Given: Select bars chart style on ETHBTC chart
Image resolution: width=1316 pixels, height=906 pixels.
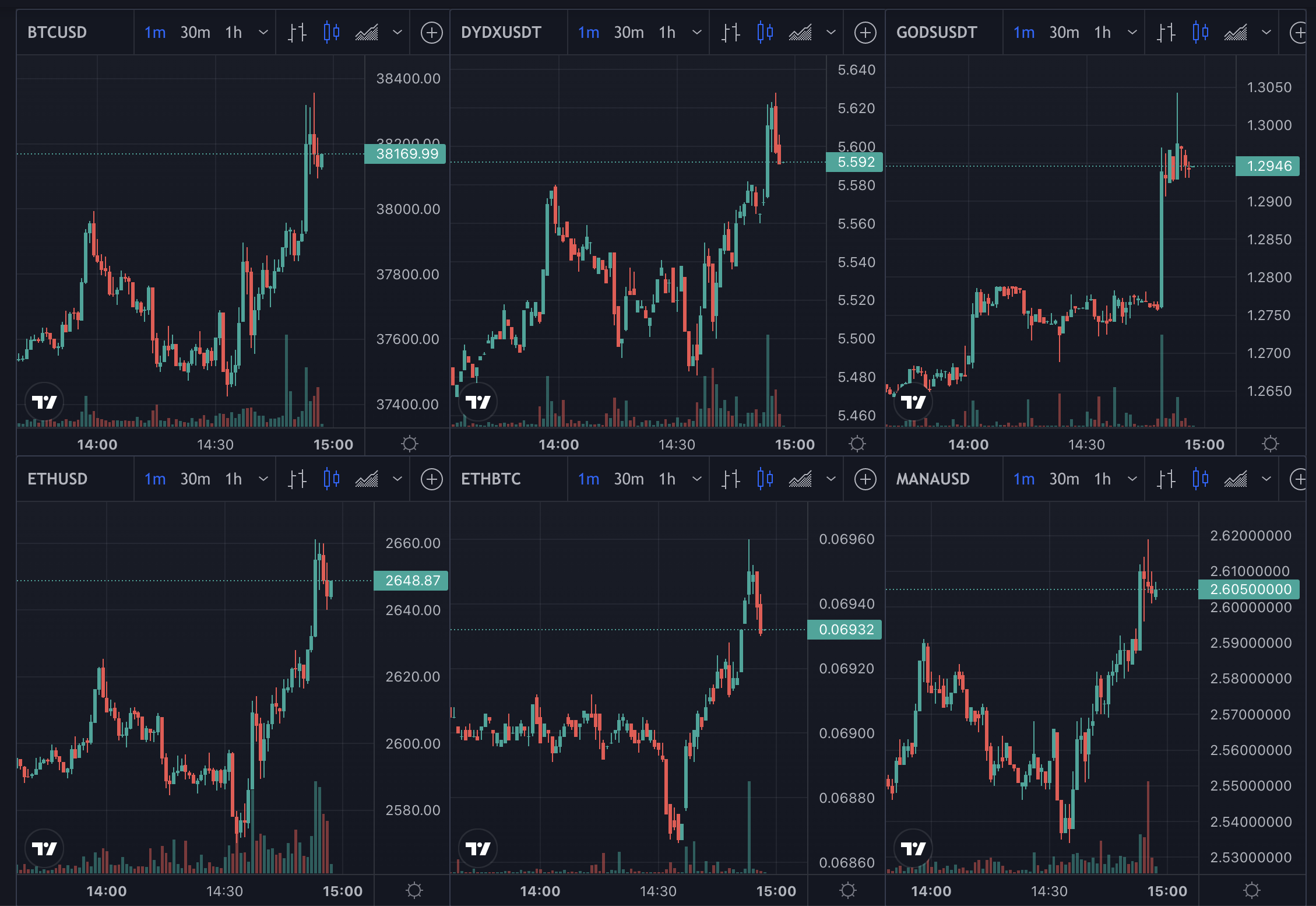Looking at the screenshot, I should click(731, 479).
